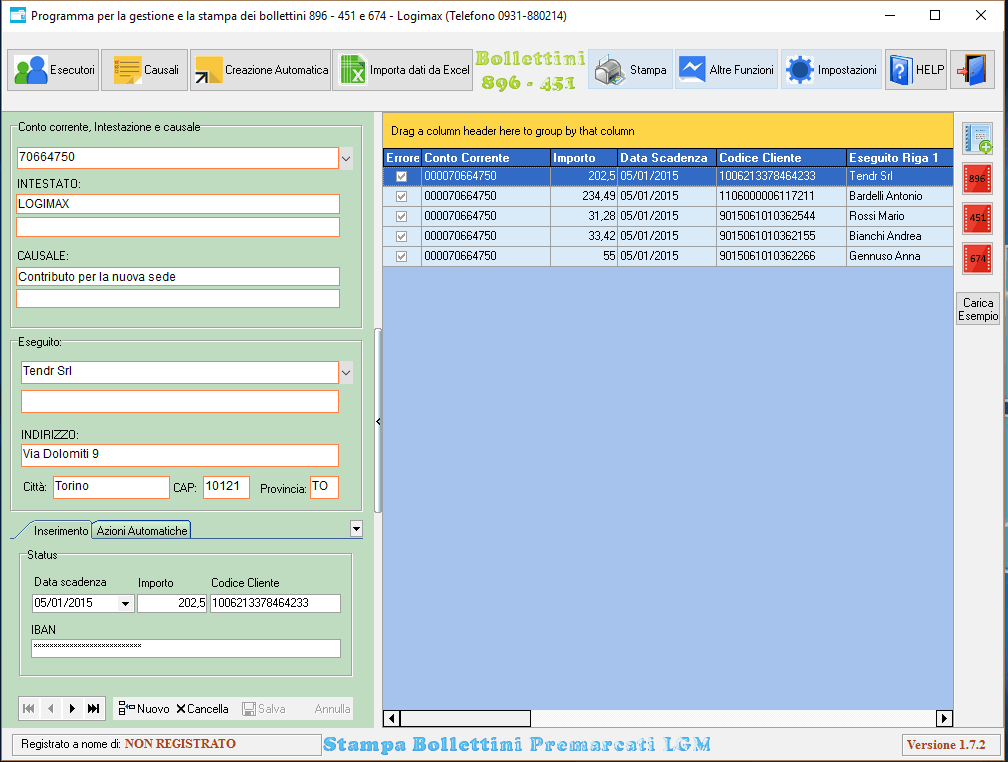The width and height of the screenshot is (1008, 762).
Task: Sort by Data Scadenza column header
Action: point(667,158)
